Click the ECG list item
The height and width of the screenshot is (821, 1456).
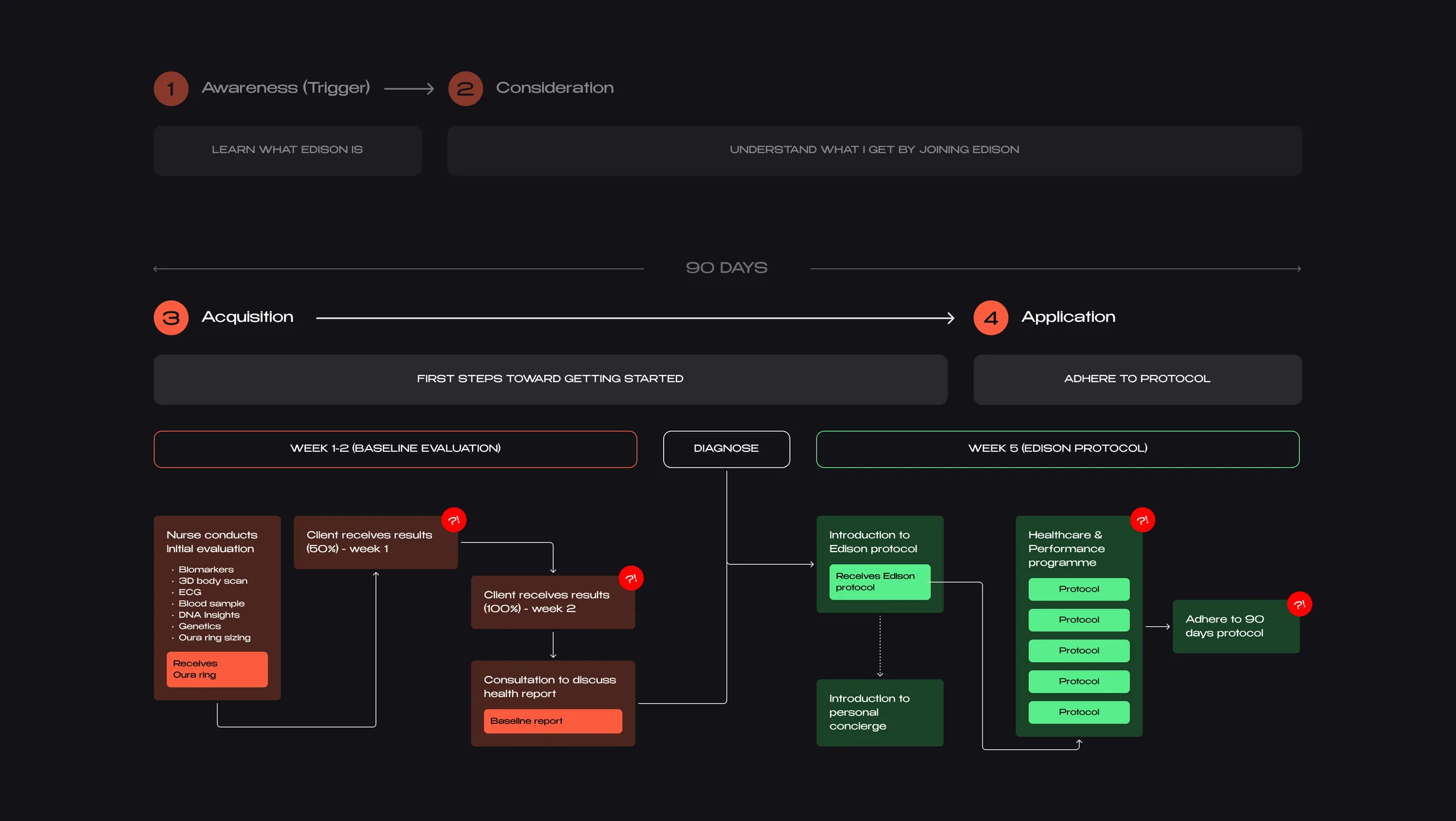pyautogui.click(x=189, y=592)
